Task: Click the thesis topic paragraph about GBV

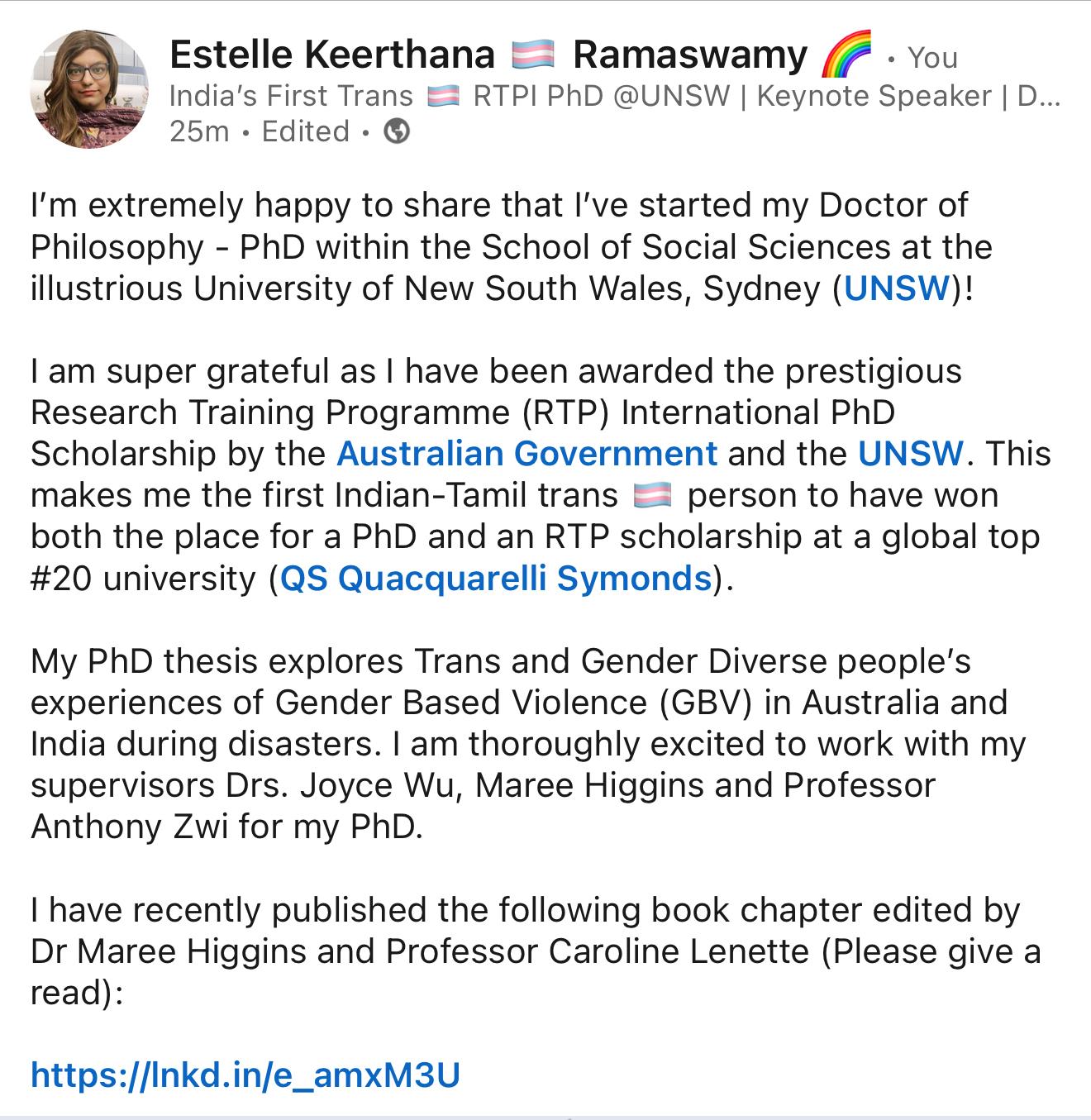Action: point(528,744)
